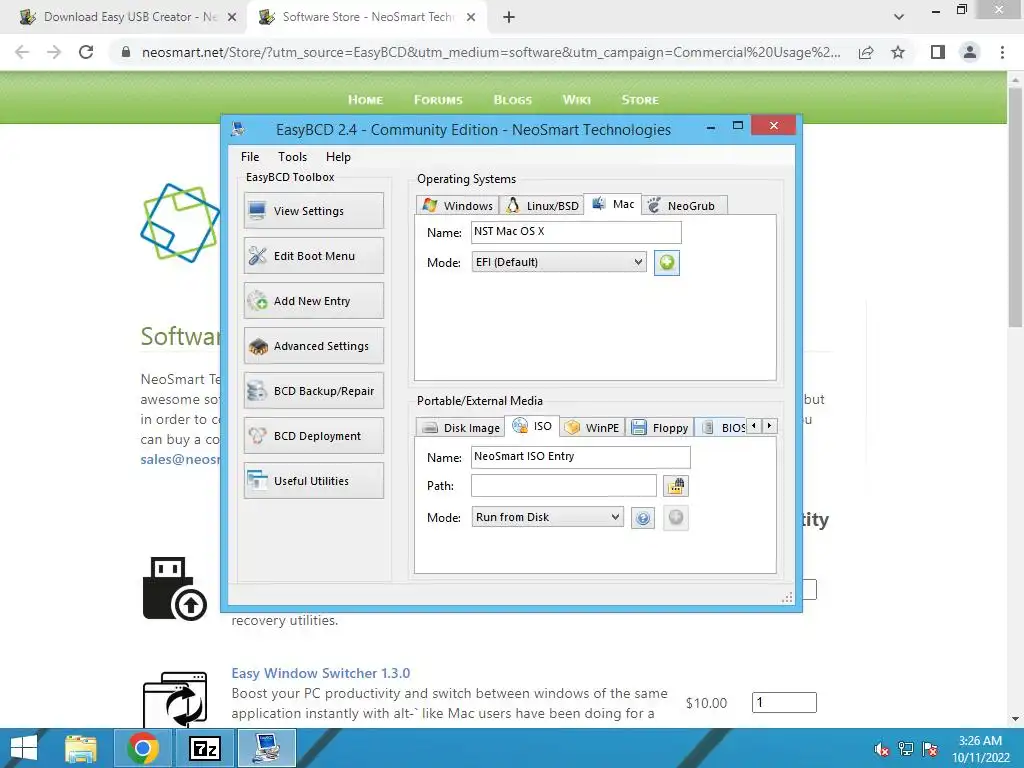Click the blue help icon beside ISO Mode
Viewport: 1024px width, 768px height.
tap(643, 518)
